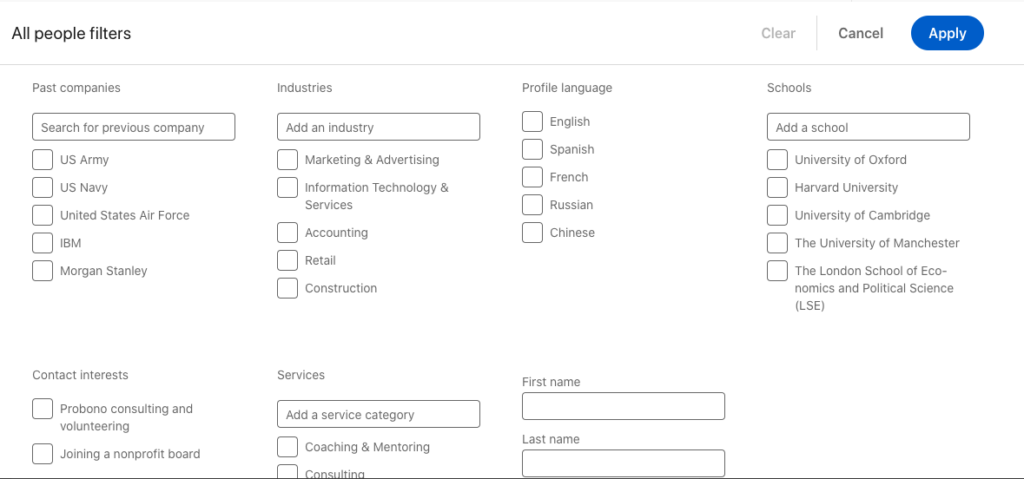Check Coaching & Mentoring service checkbox
The height and width of the screenshot is (479, 1024).
[x=287, y=447]
